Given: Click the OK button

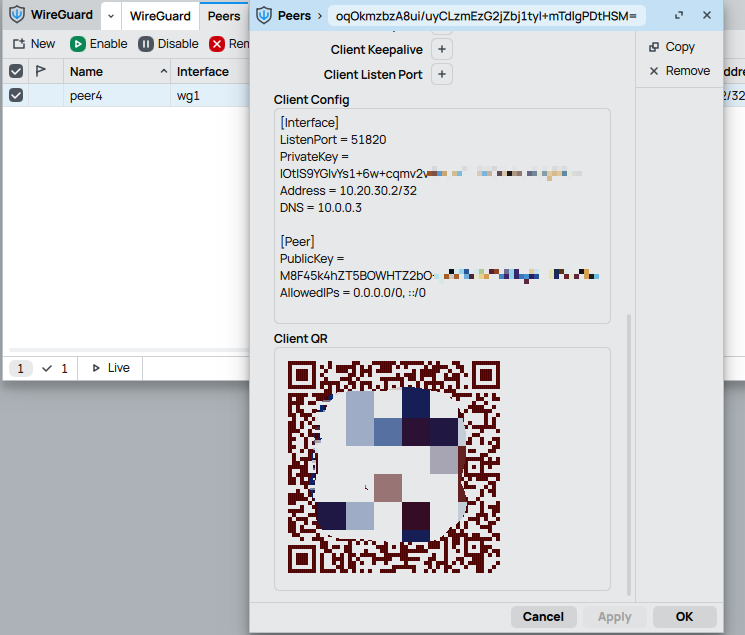Looking at the screenshot, I should 684,616.
